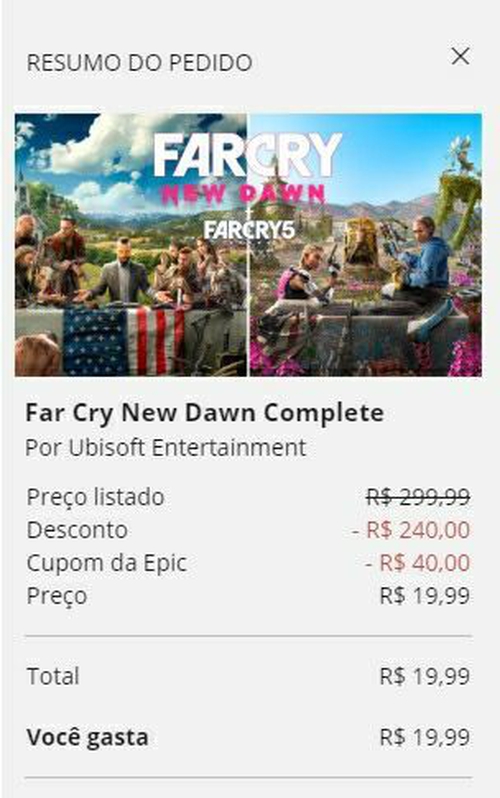
Task: Click the Preço row value R$ 19,99
Action: [x=425, y=595]
